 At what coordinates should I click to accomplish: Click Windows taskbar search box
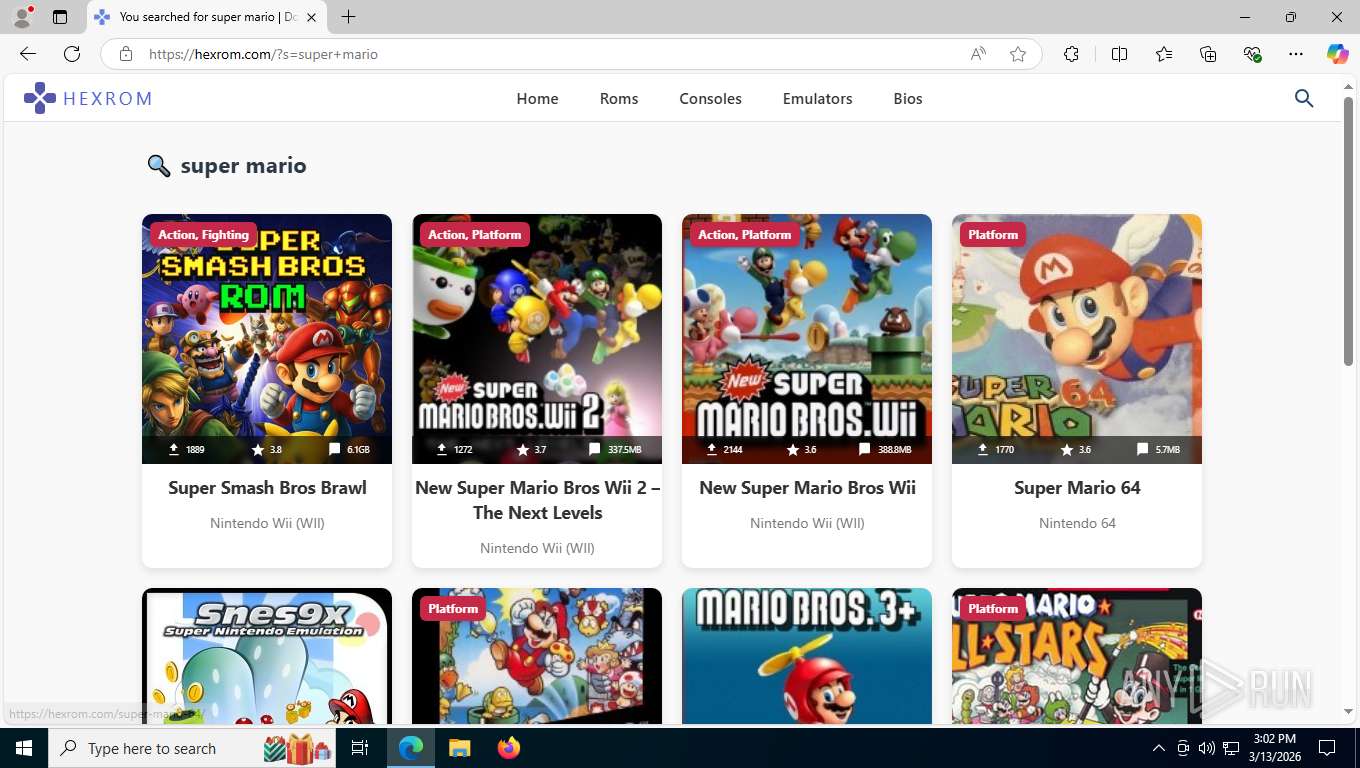click(x=190, y=748)
